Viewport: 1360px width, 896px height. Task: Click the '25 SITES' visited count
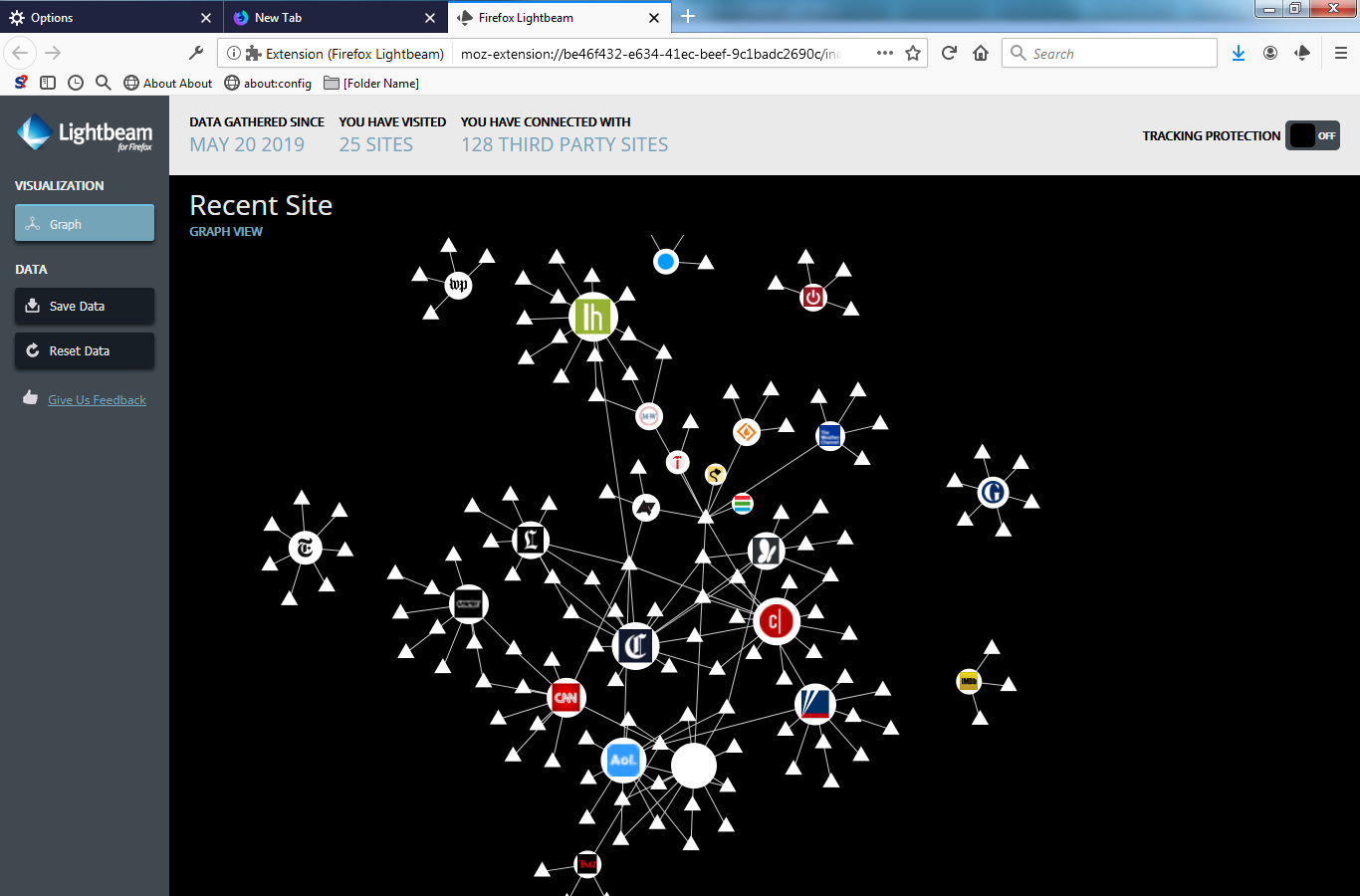[375, 144]
